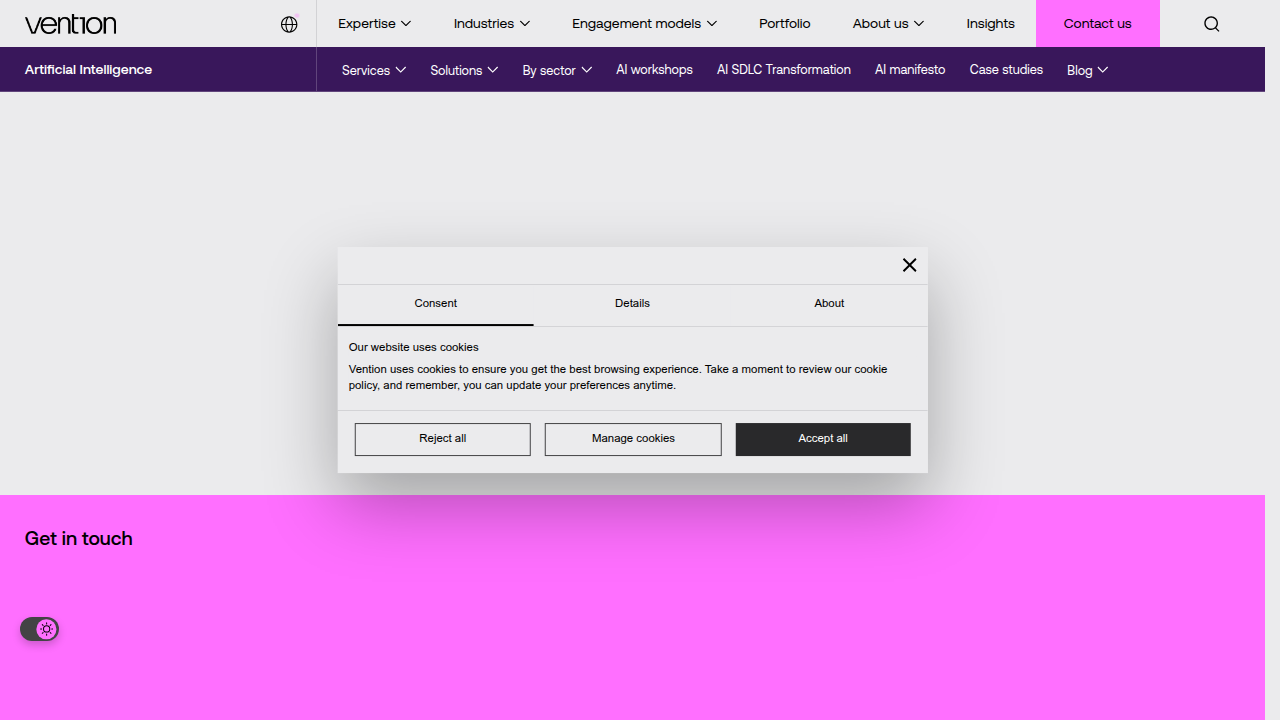Click the Vention logo

(x=70, y=24)
